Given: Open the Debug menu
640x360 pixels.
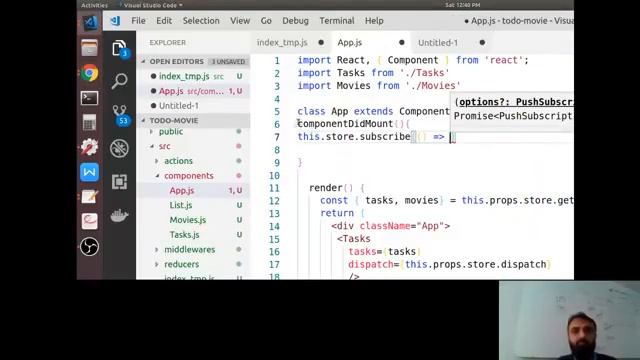Looking at the screenshot, I should point(296,21).
